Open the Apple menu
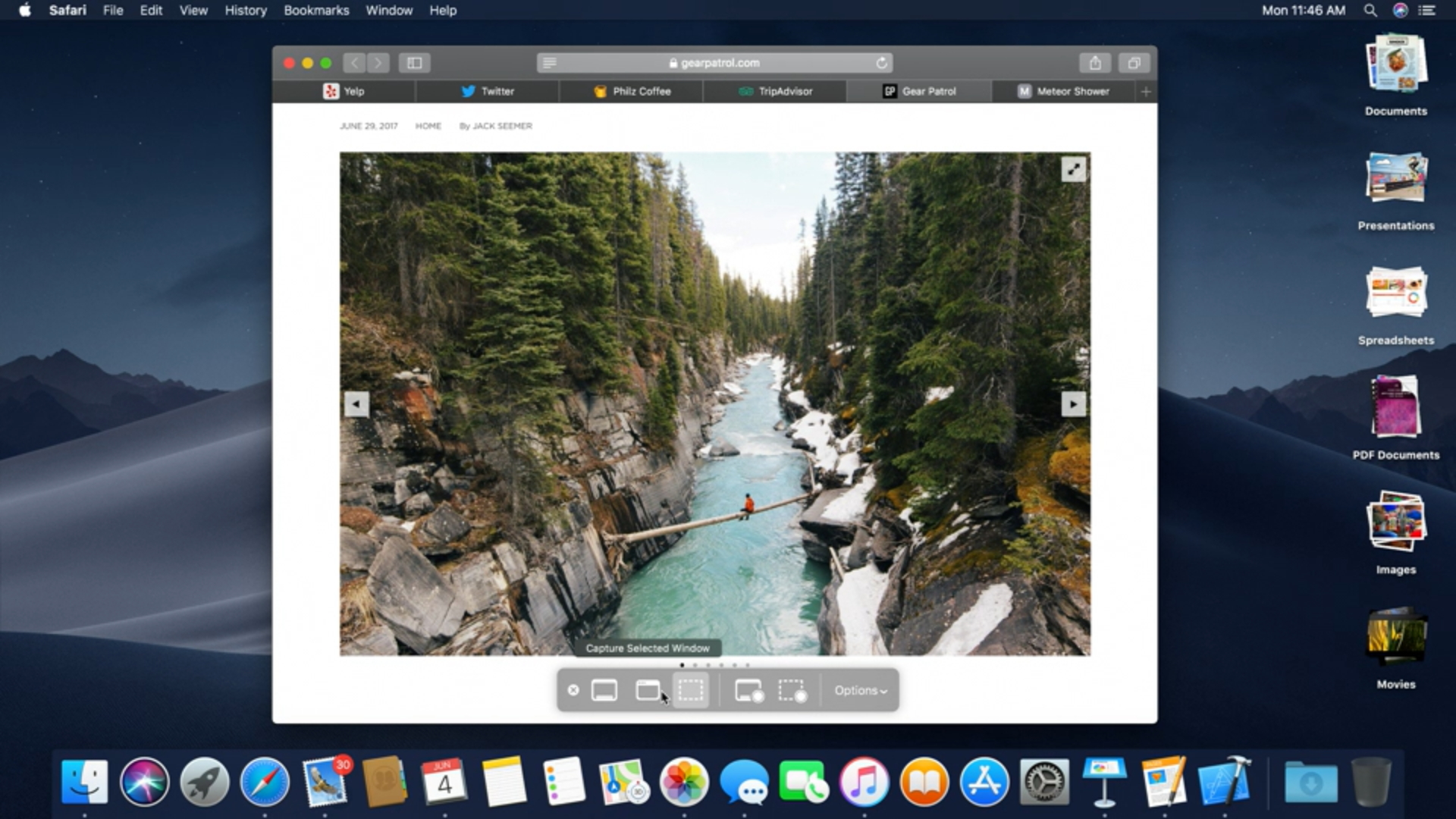This screenshot has width=1456, height=819. [x=25, y=10]
